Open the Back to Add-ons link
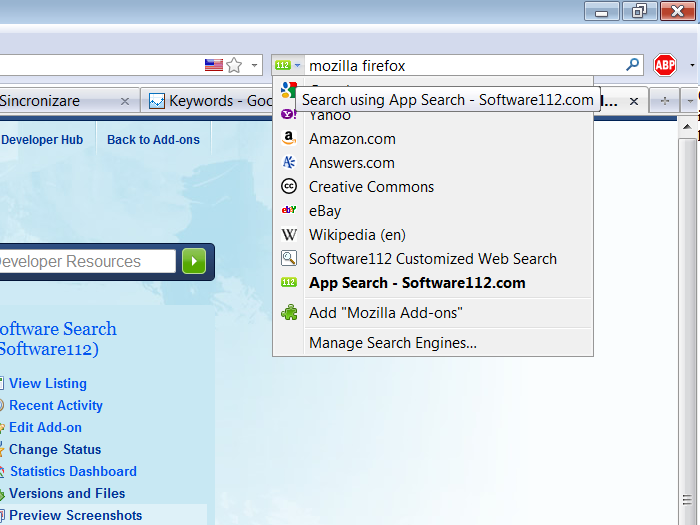700x525 pixels. pos(153,140)
